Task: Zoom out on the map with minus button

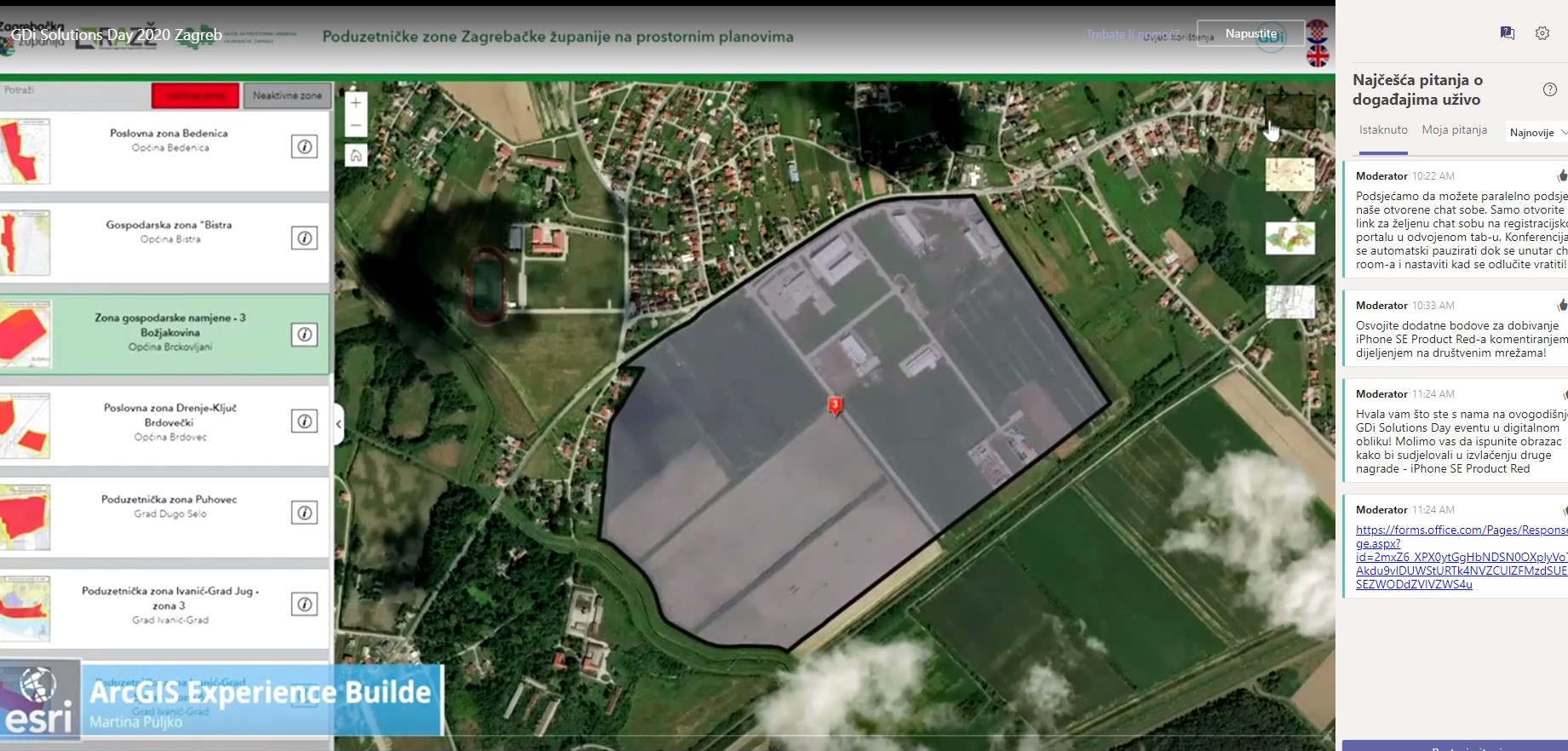Action: (x=356, y=126)
